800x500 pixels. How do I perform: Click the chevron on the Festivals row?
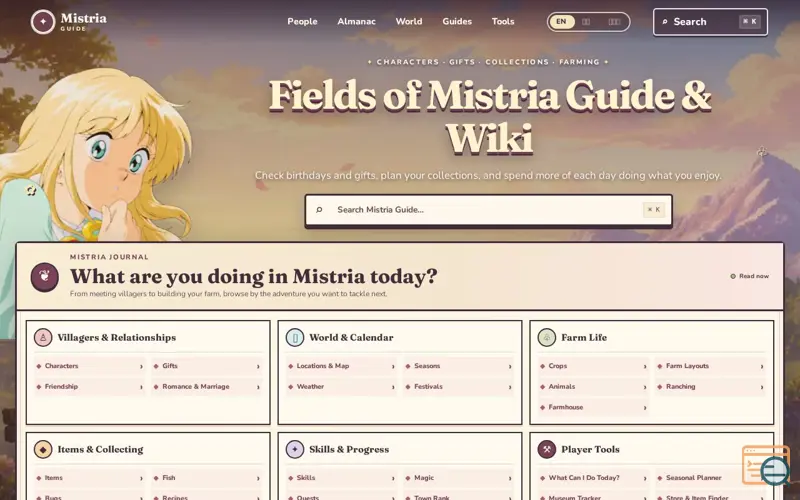510,387
